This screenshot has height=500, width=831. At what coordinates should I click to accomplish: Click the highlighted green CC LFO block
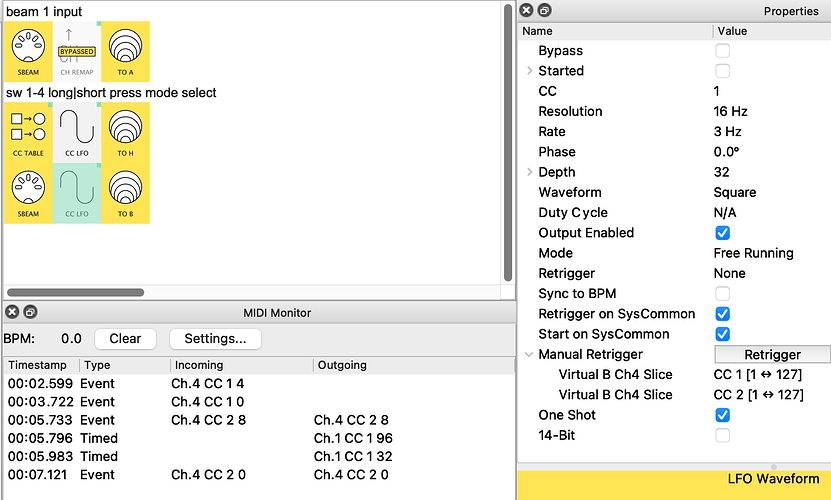(x=76, y=193)
